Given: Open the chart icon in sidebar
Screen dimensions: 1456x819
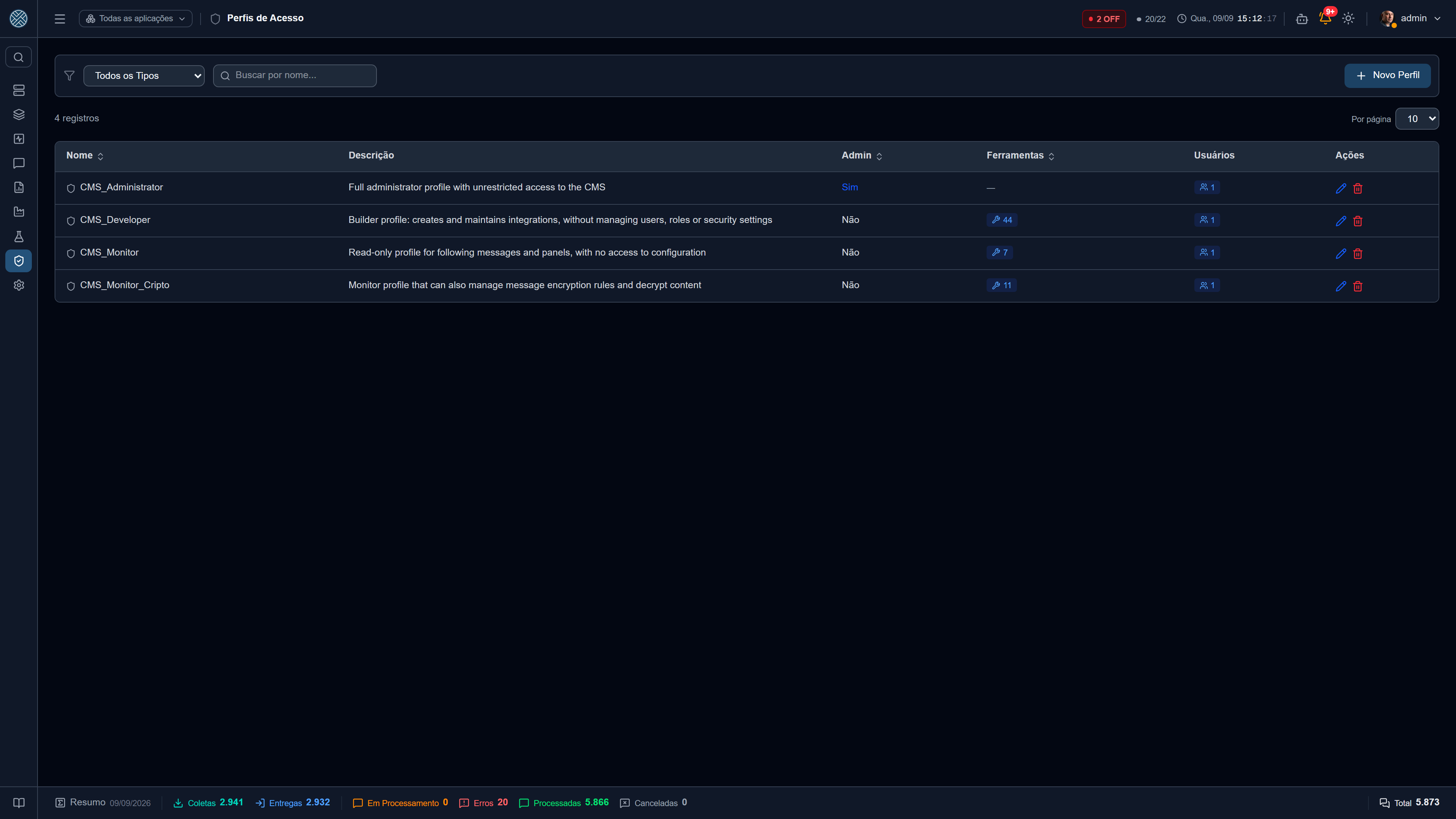Looking at the screenshot, I should 19,212.
